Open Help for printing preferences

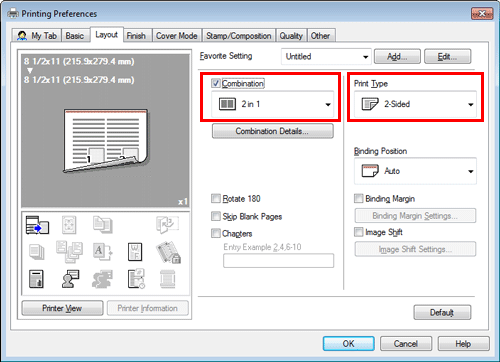point(463,344)
